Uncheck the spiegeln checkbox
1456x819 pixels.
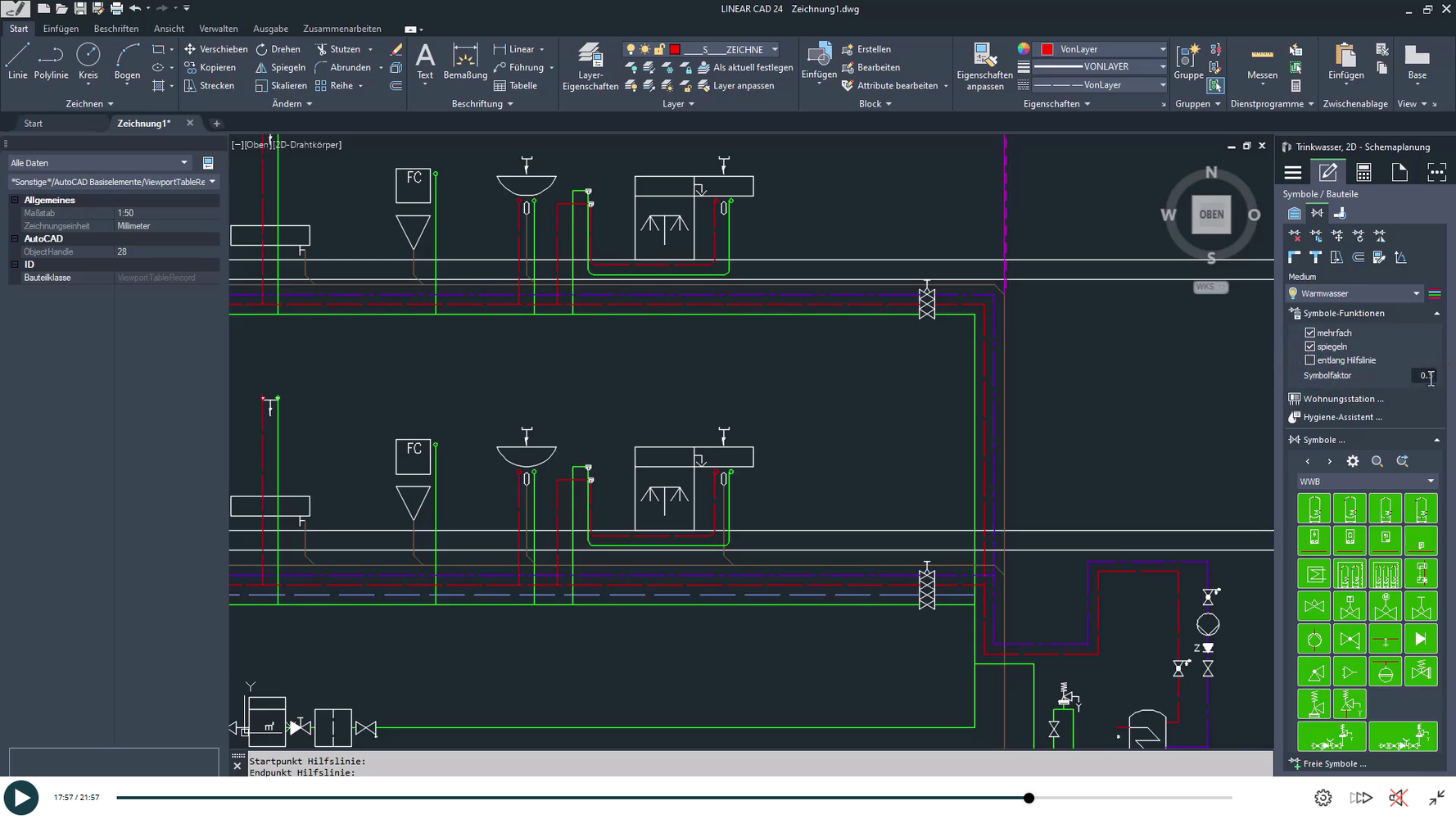pos(1310,347)
